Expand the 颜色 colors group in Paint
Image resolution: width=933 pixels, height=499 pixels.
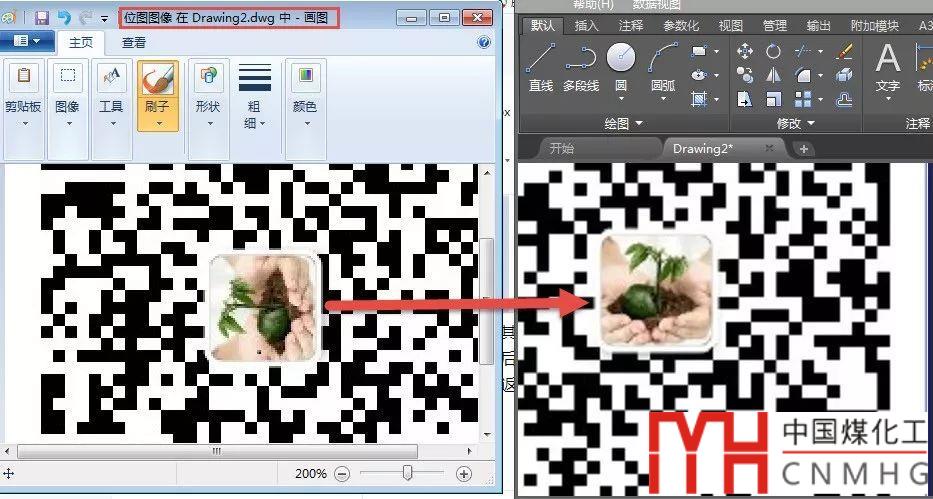[306, 109]
